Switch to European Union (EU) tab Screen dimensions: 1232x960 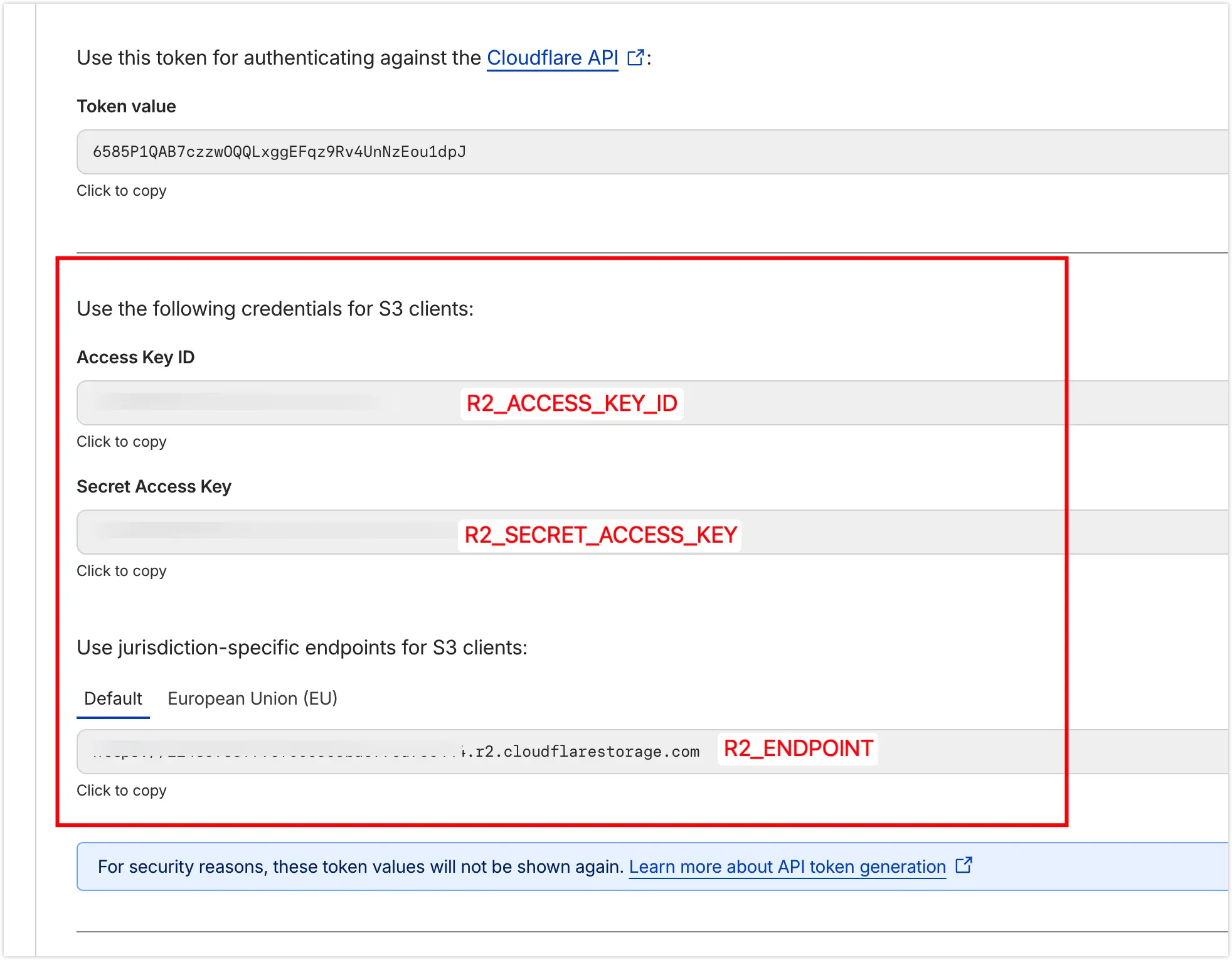(252, 698)
